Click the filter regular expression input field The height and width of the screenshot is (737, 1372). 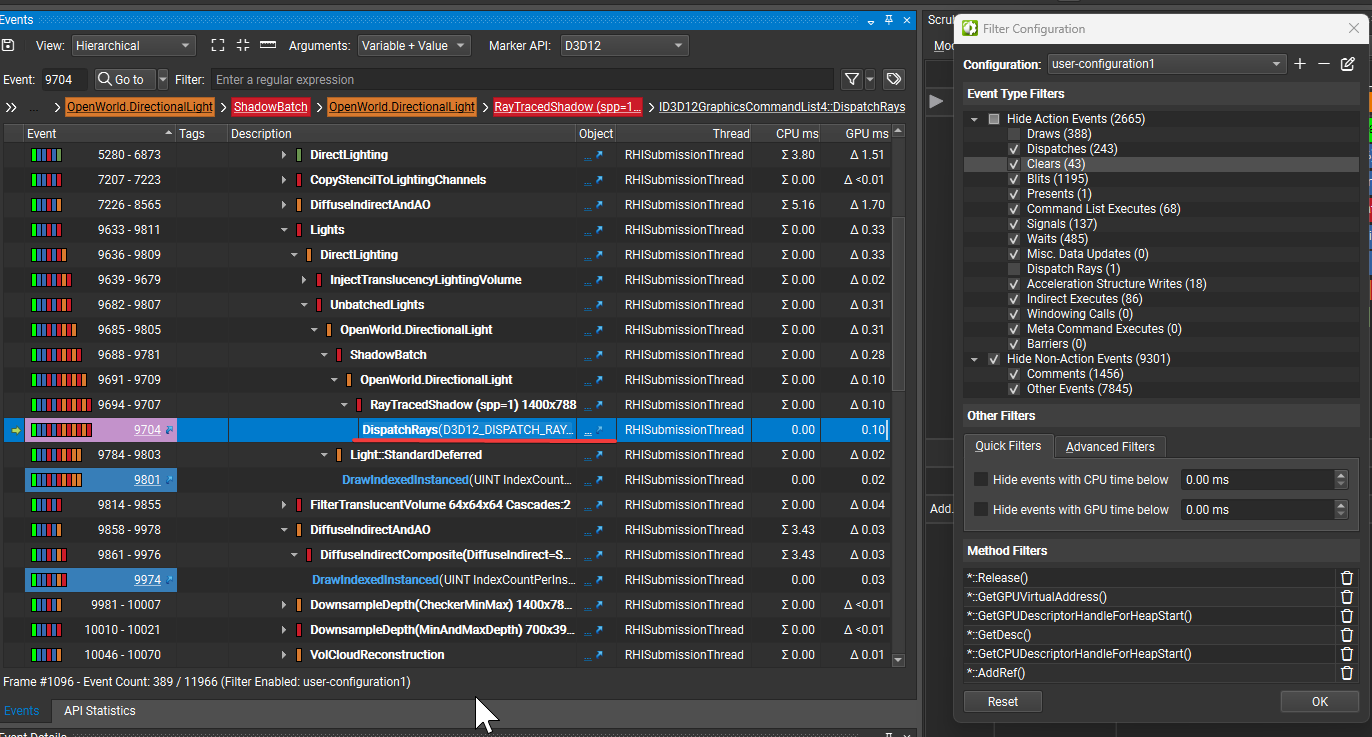tap(520, 79)
